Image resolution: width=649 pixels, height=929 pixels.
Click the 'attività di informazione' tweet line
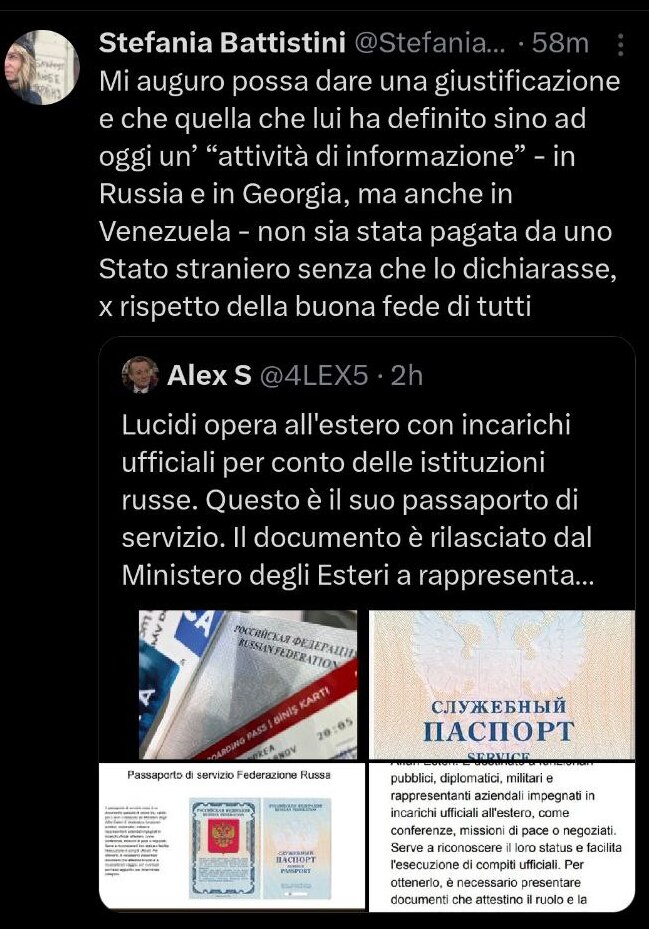[x=337, y=156]
